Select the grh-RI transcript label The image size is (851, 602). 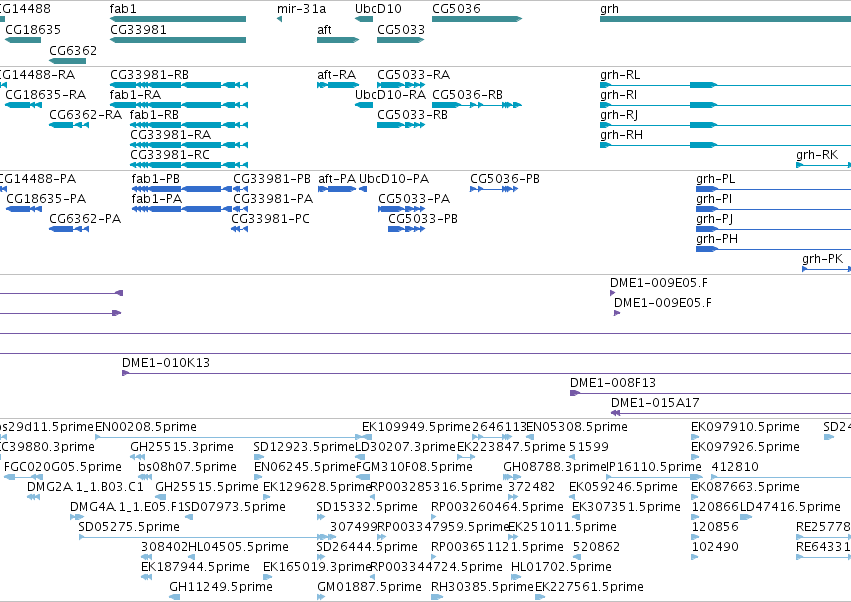(x=618, y=95)
